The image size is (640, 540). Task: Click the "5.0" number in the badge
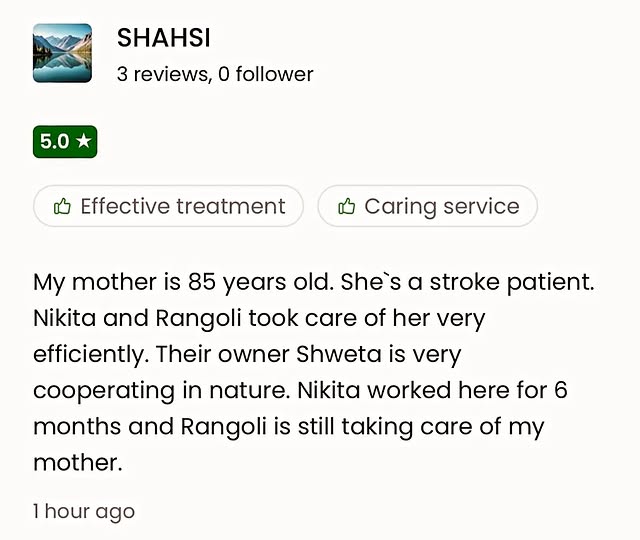point(54,141)
